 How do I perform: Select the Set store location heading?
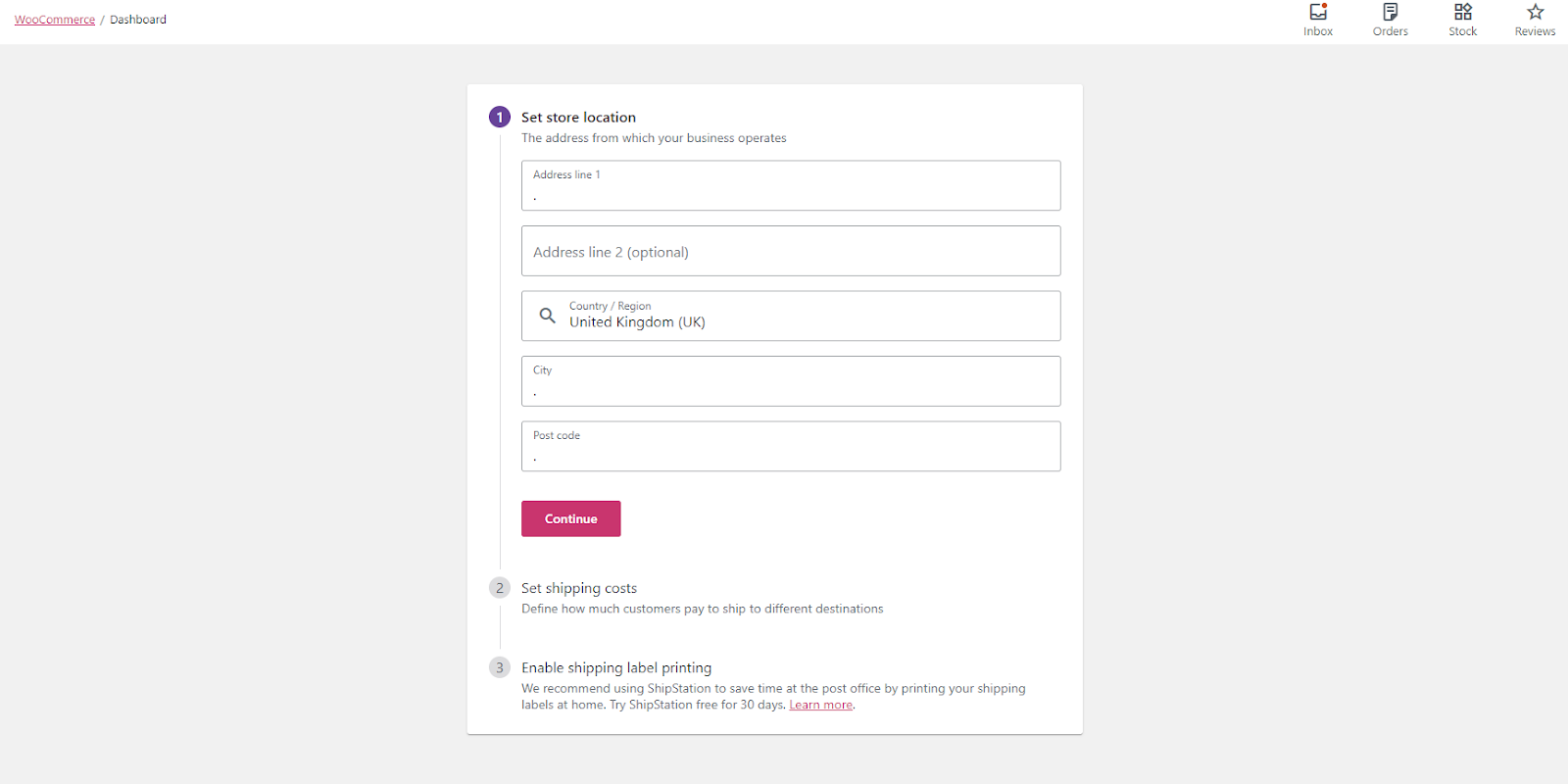point(578,118)
